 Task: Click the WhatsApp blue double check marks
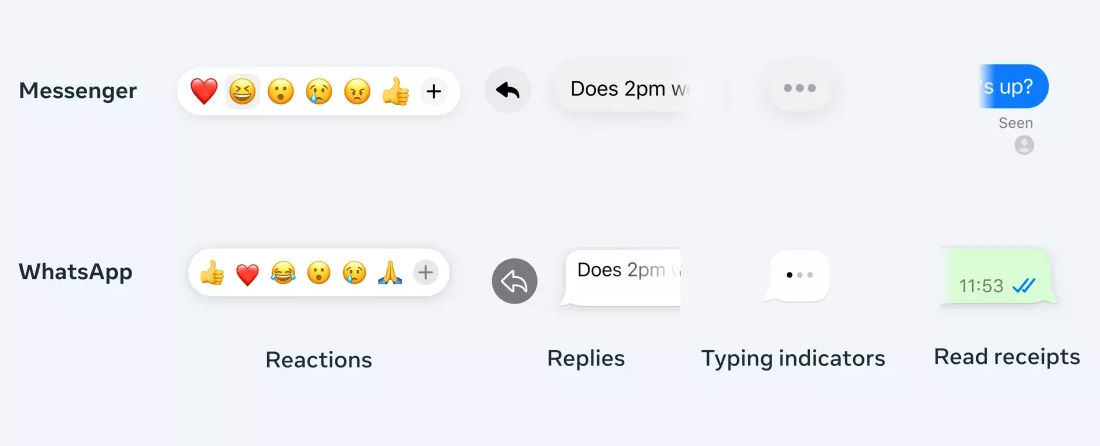[x=1023, y=286]
